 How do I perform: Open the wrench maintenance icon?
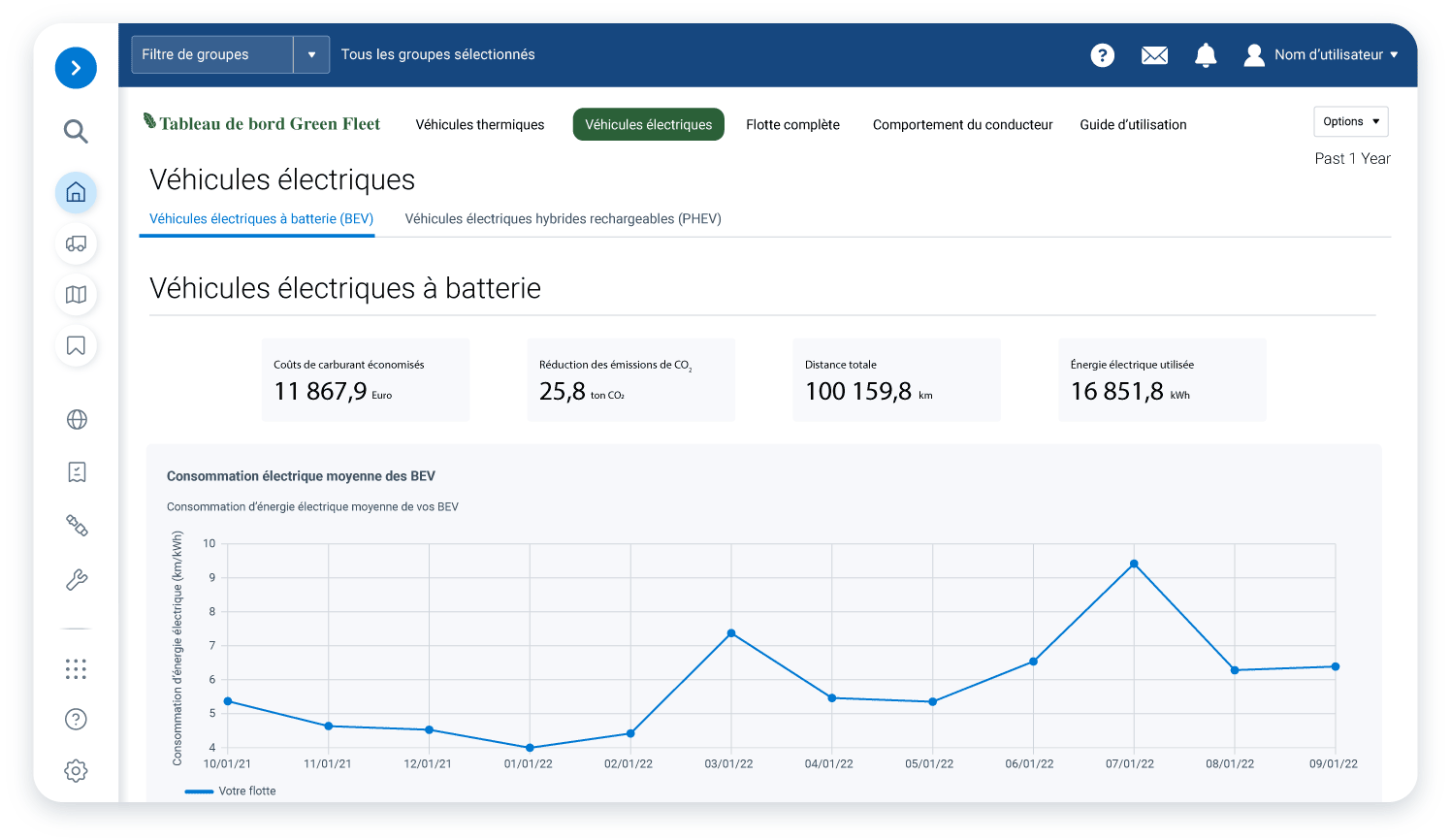click(x=76, y=579)
